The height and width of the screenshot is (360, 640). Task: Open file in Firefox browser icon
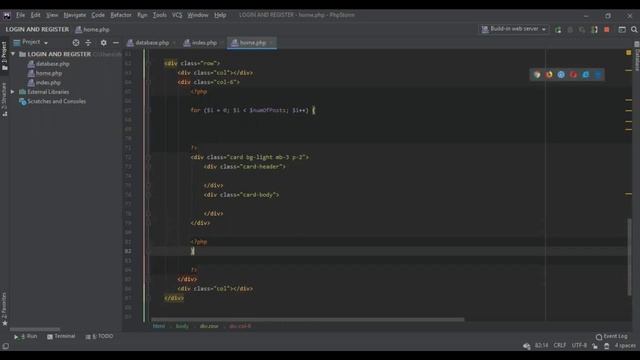(549, 74)
